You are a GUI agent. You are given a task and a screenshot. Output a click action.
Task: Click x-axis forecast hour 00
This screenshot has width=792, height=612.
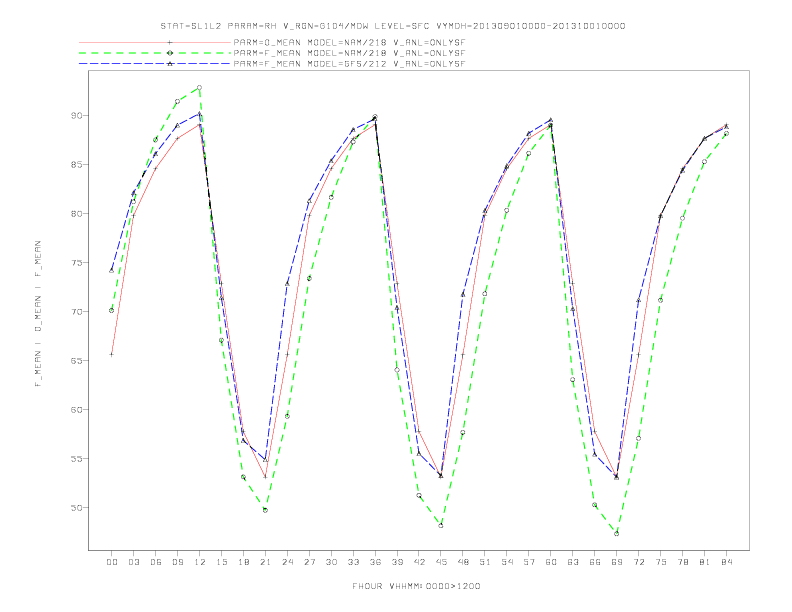[112, 562]
